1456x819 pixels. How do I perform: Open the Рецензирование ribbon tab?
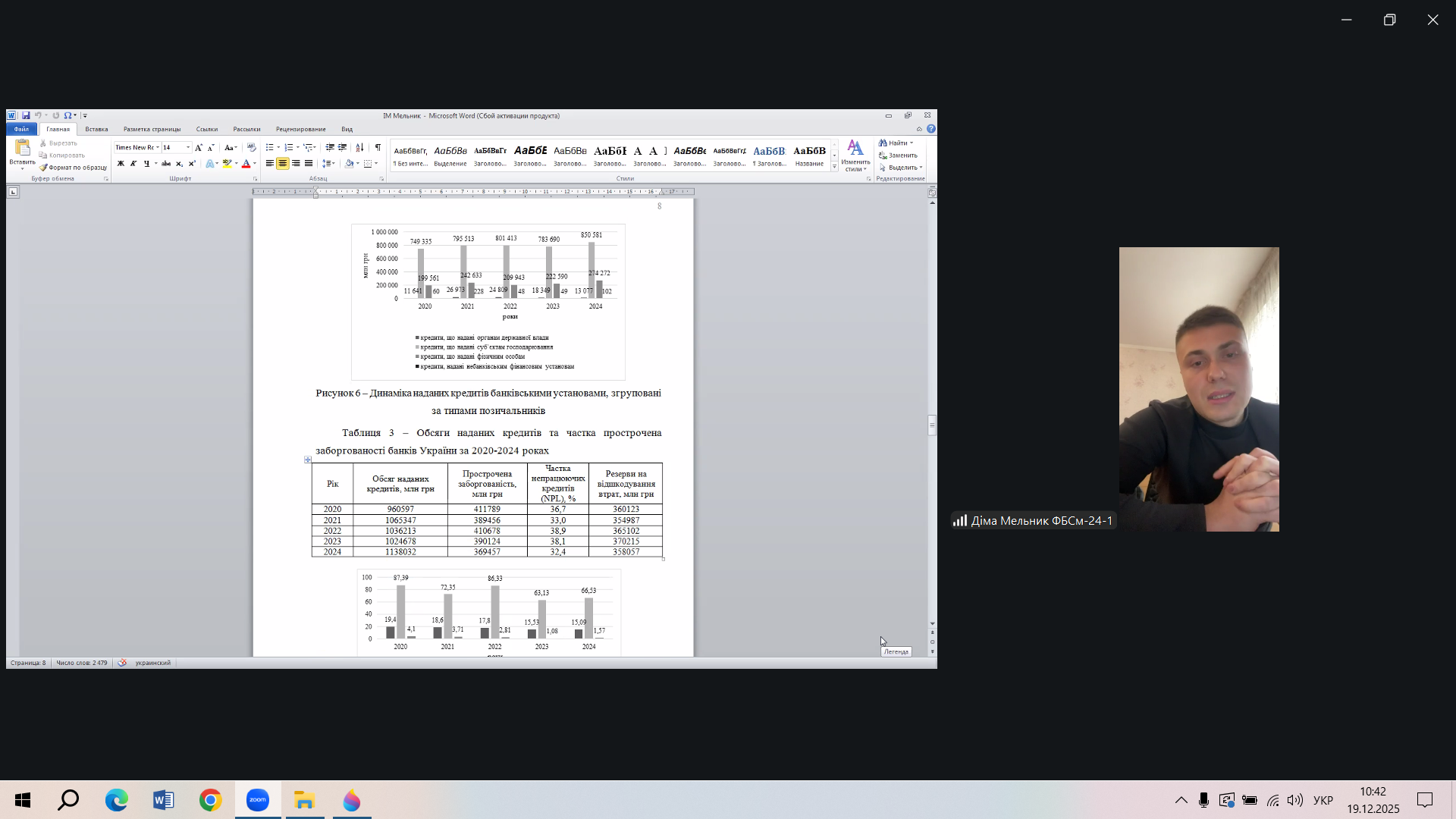click(300, 129)
